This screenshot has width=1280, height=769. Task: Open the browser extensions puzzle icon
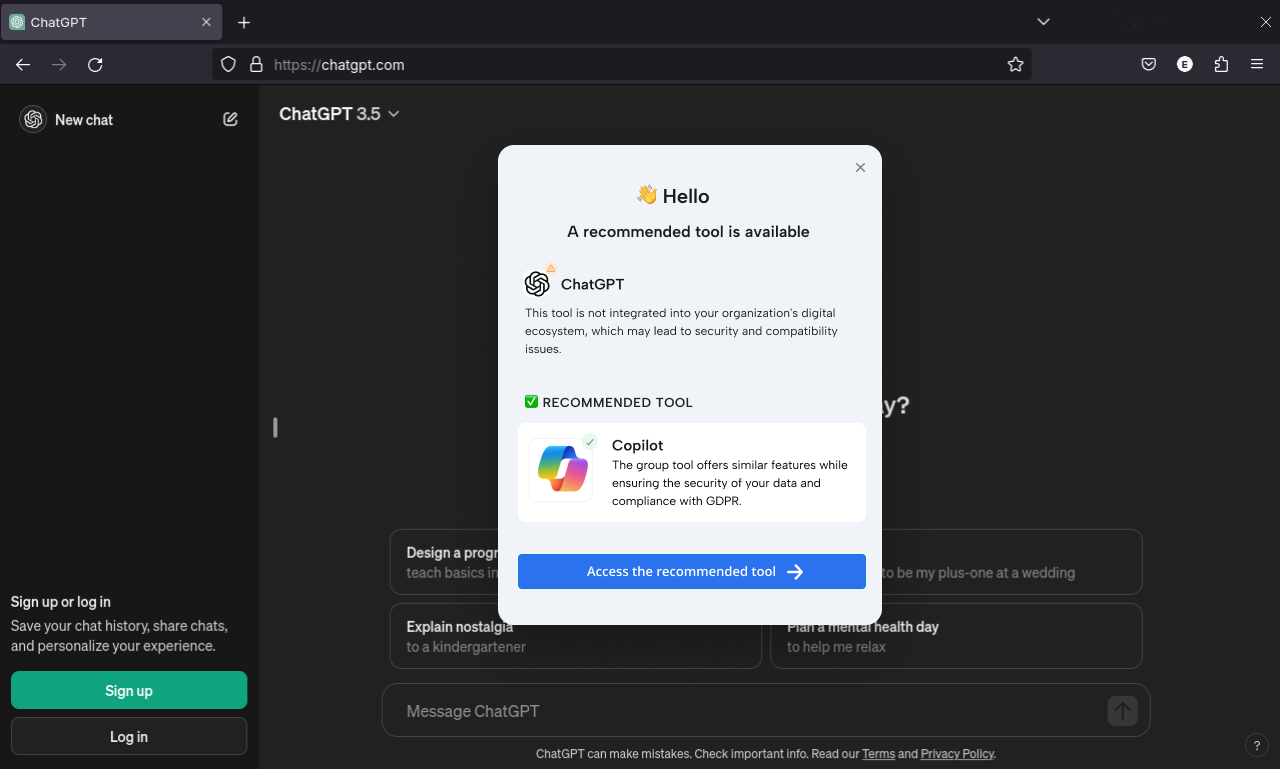click(1221, 64)
